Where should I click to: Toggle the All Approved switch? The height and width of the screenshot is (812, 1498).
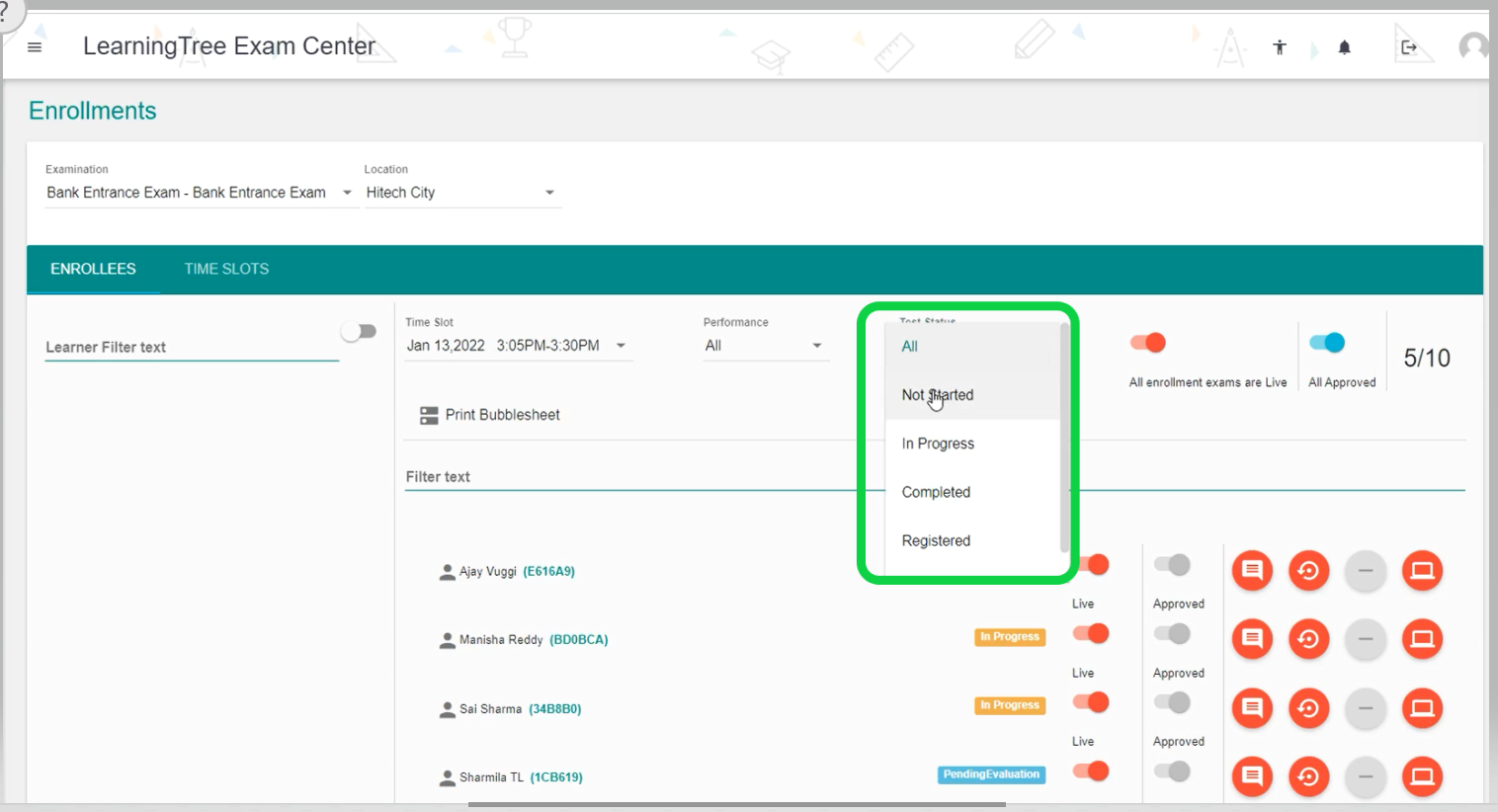[x=1327, y=343]
